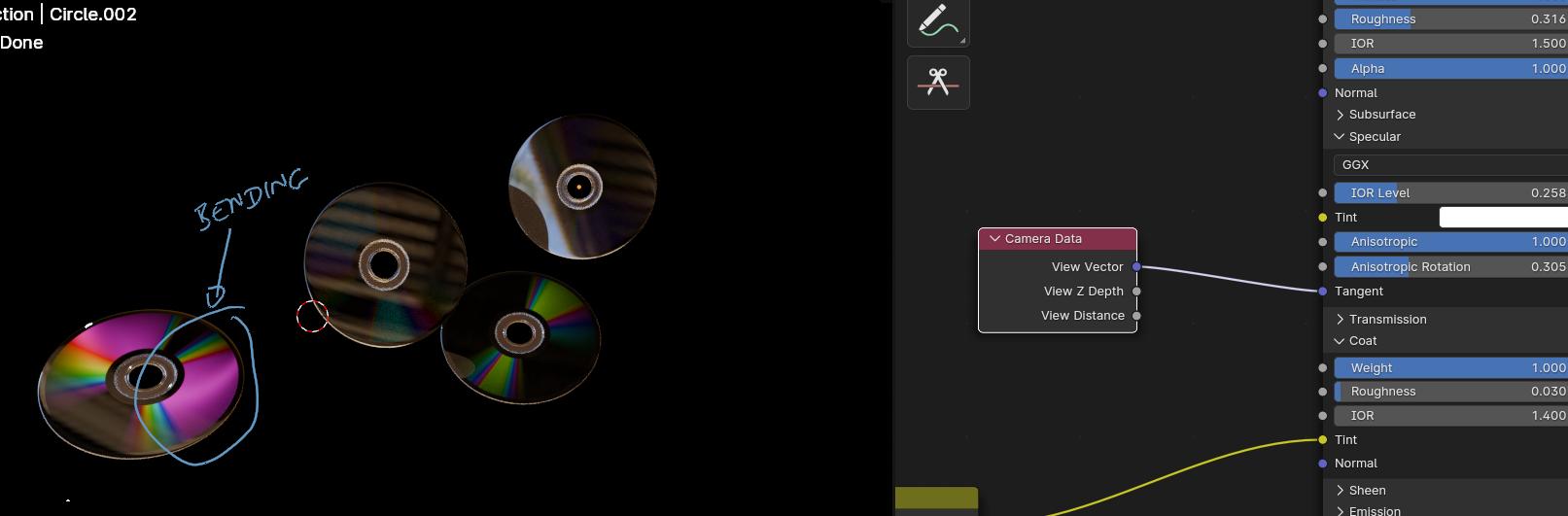
Task: Select the Annotate pencil tool
Action: 938,20
